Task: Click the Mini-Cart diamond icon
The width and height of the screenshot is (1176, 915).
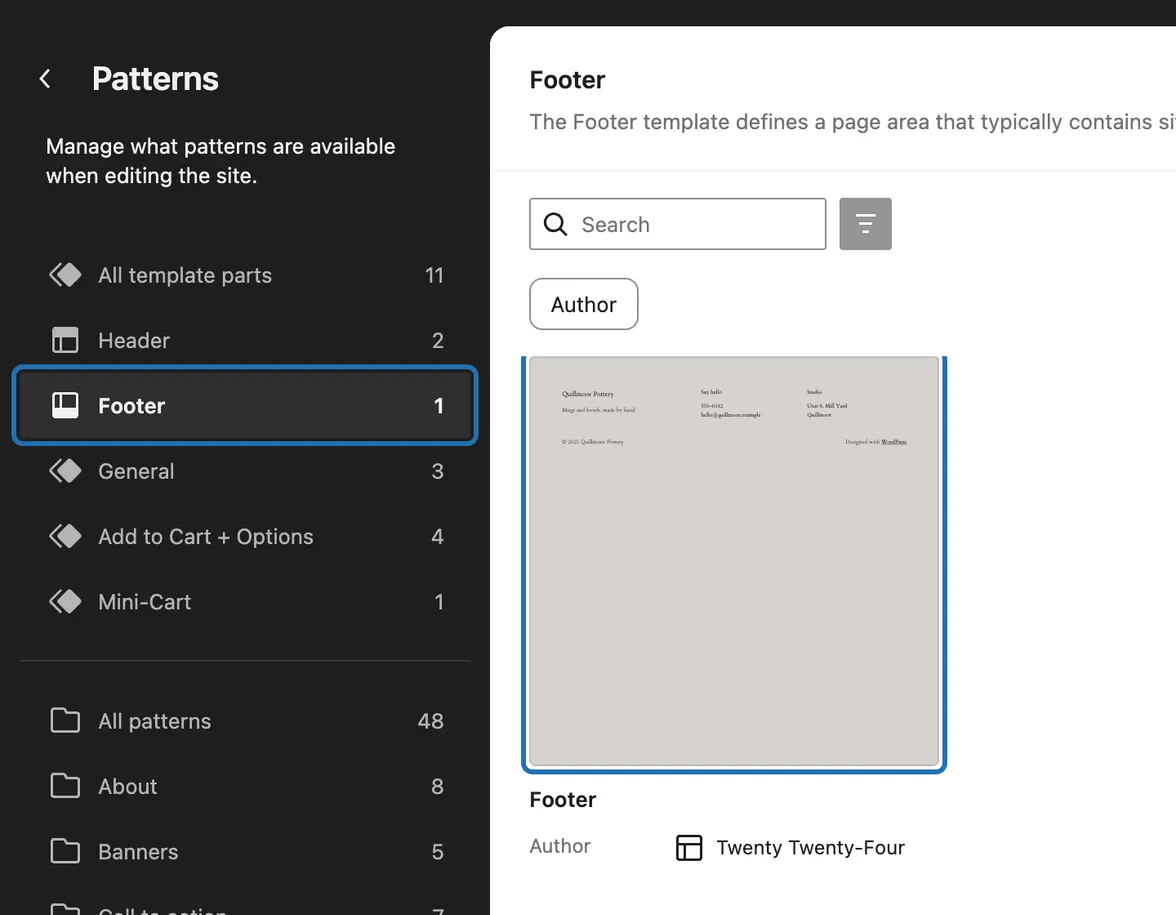Action: click(x=65, y=602)
